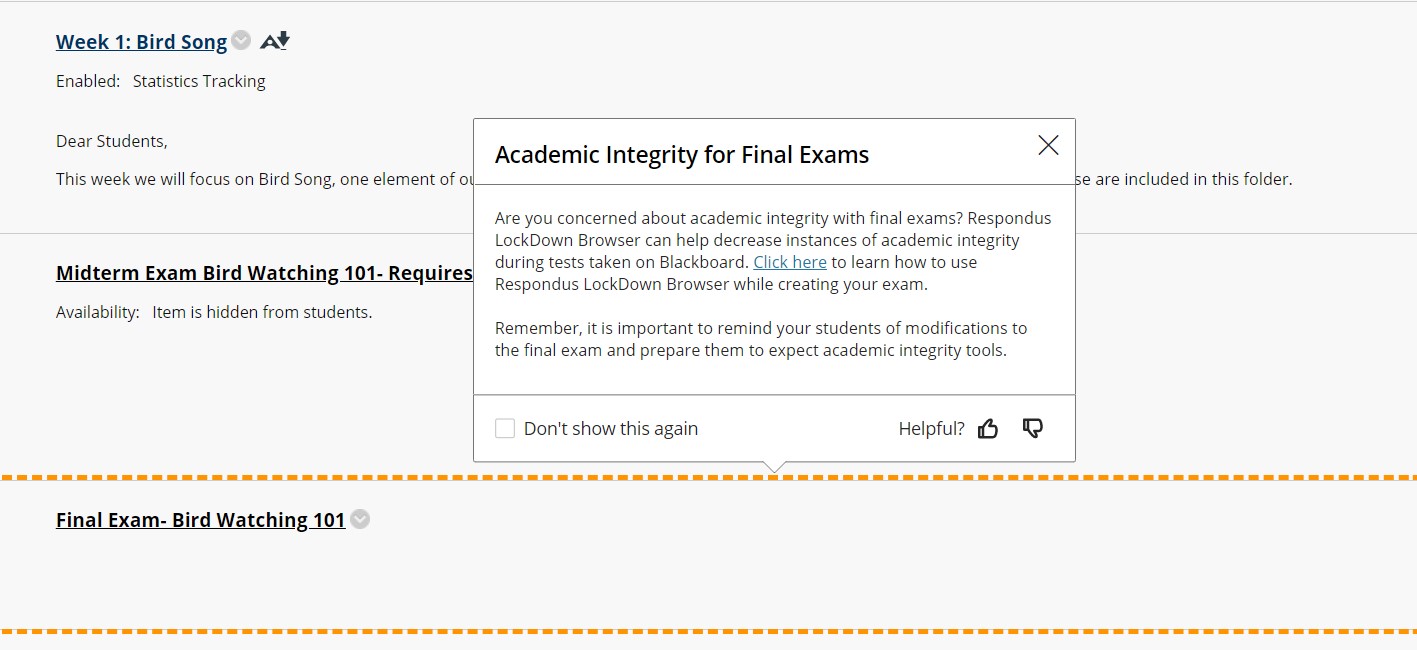Screen dimensions: 1417x650
Task: Open the Week 1: Bird Song folder
Action: [140, 41]
